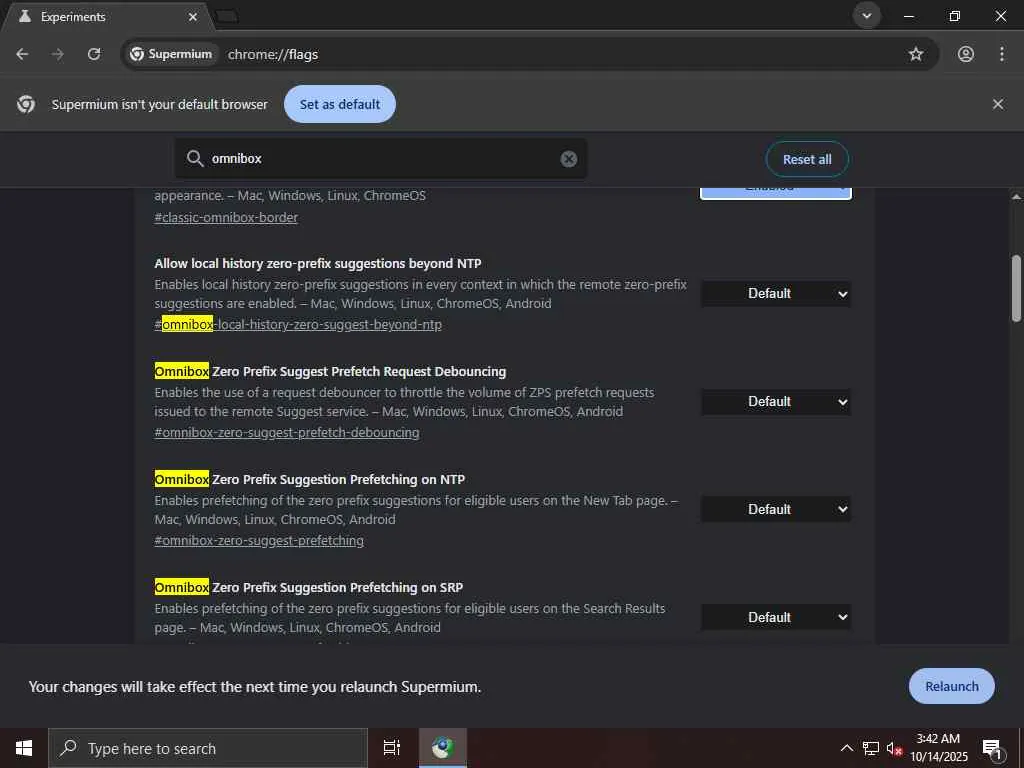Click the forward navigation arrow
This screenshot has width=1024, height=768.
pyautogui.click(x=57, y=54)
